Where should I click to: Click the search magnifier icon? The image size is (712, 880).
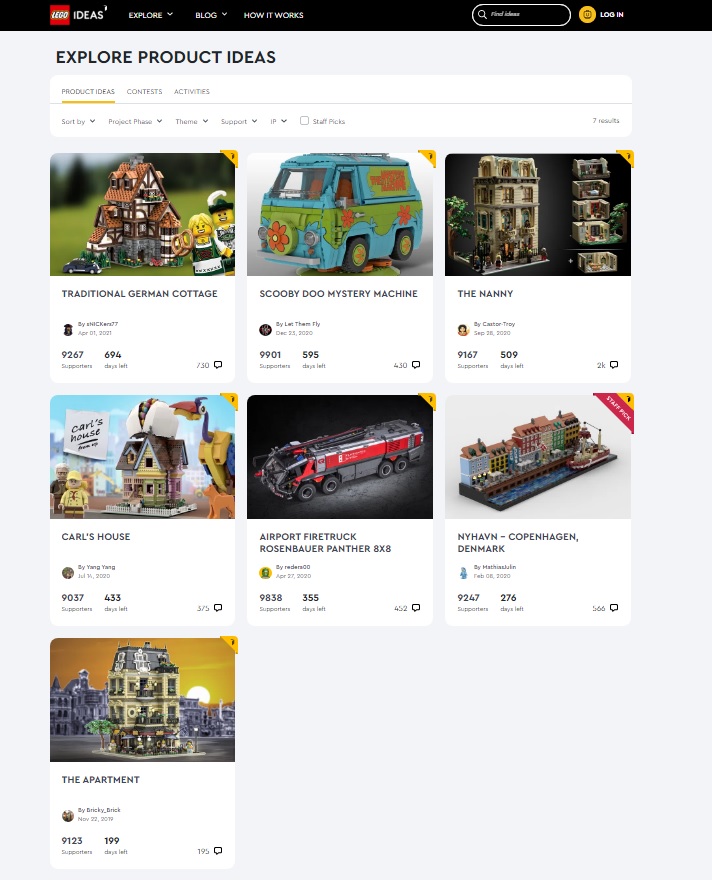[x=482, y=15]
